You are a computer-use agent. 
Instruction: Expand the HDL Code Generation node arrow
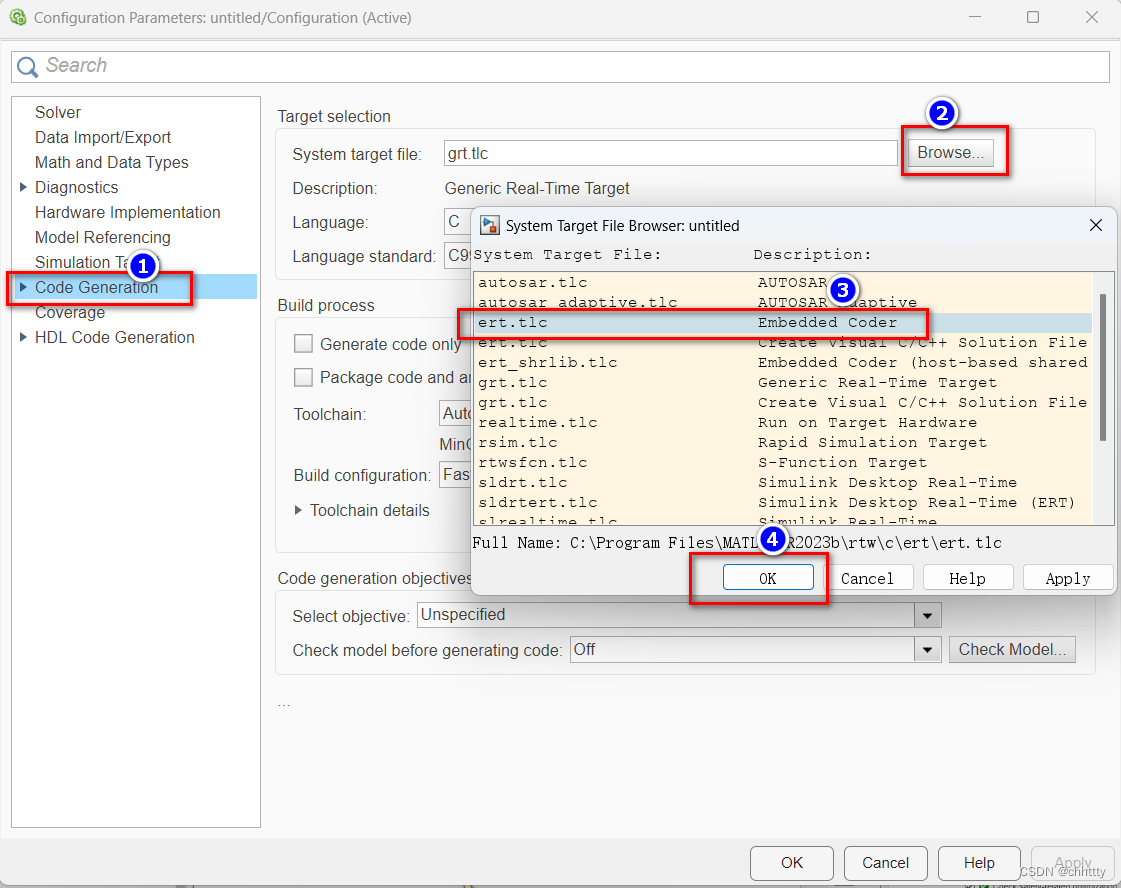coord(23,337)
